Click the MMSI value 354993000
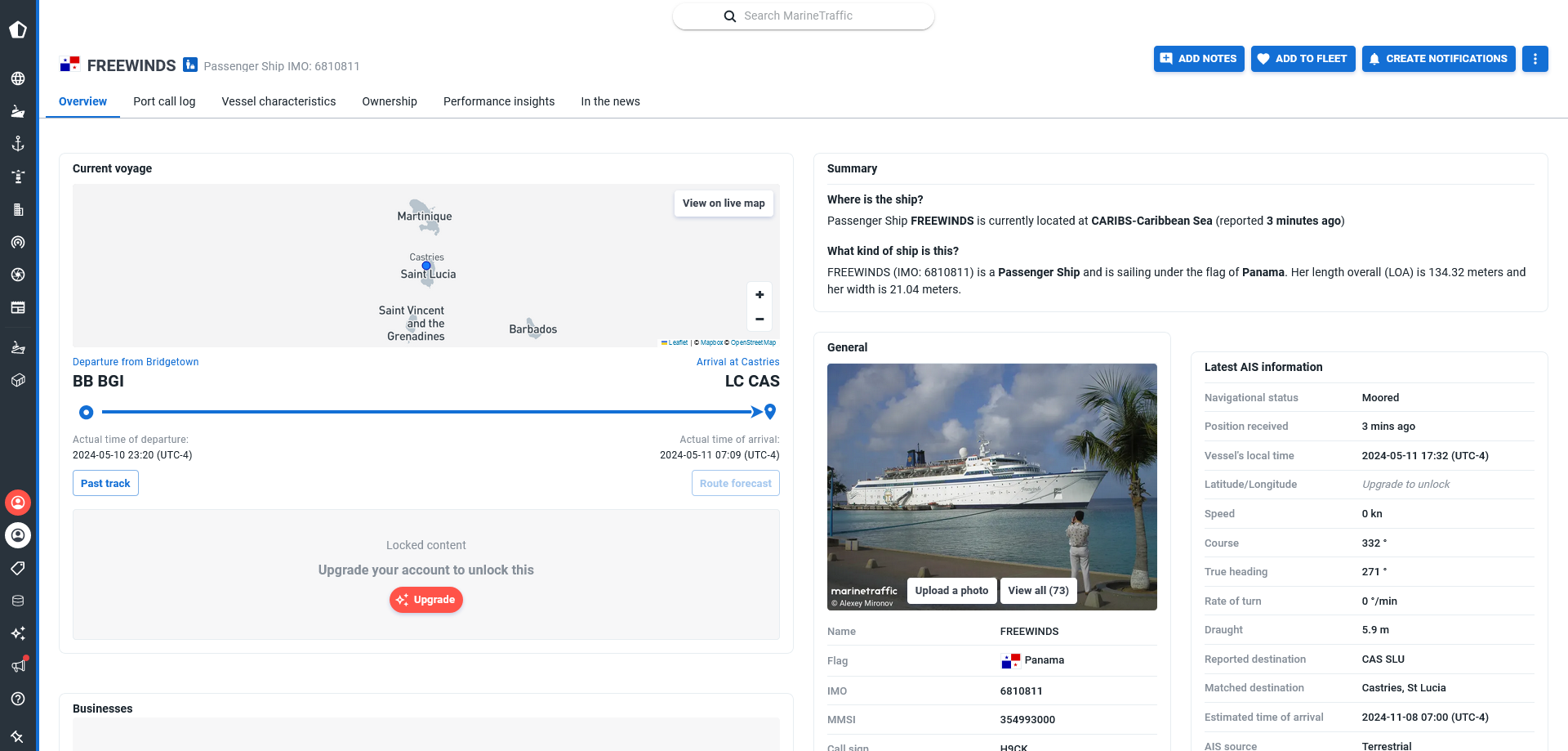Viewport: 1568px width, 751px height. click(x=1027, y=720)
